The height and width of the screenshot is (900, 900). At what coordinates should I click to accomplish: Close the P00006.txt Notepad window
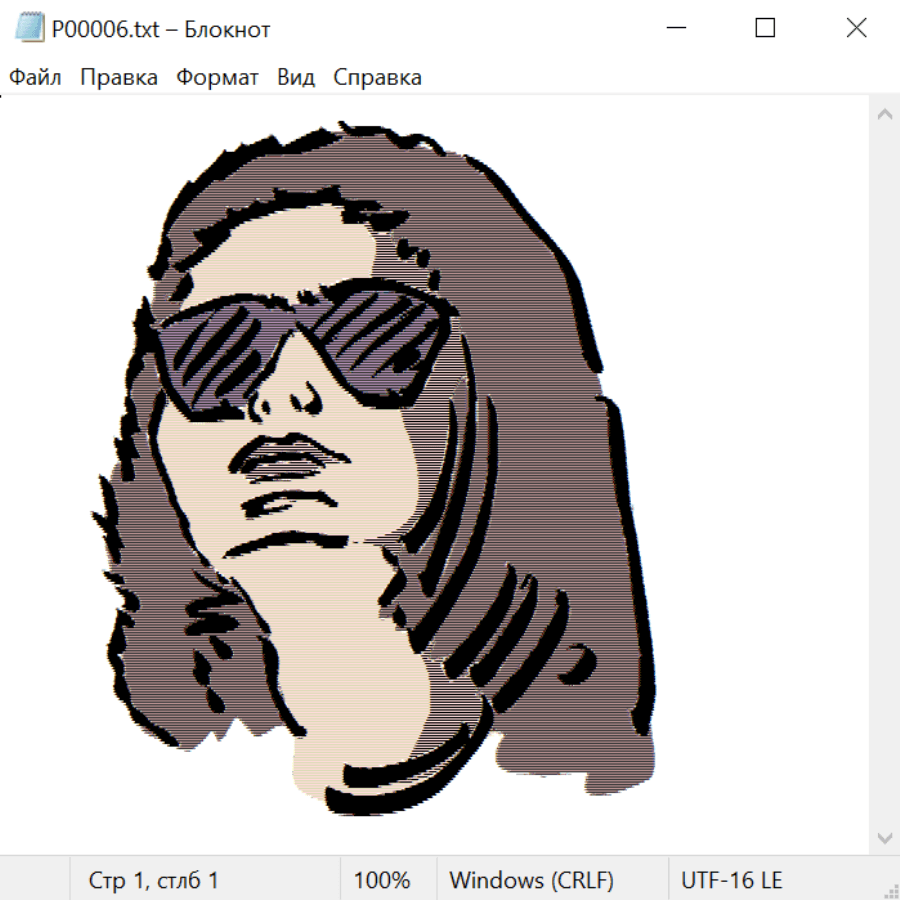[x=856, y=29]
